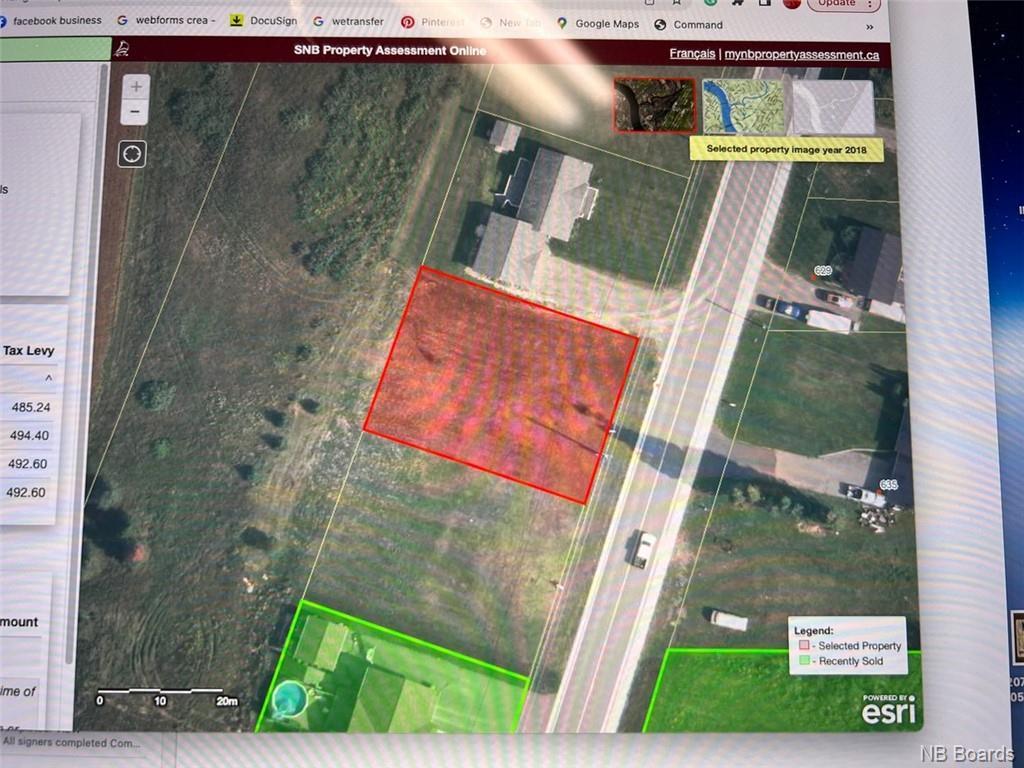1024x768 pixels.
Task: Open the overflow chevron on the bookmarks bar
Action: (x=870, y=25)
